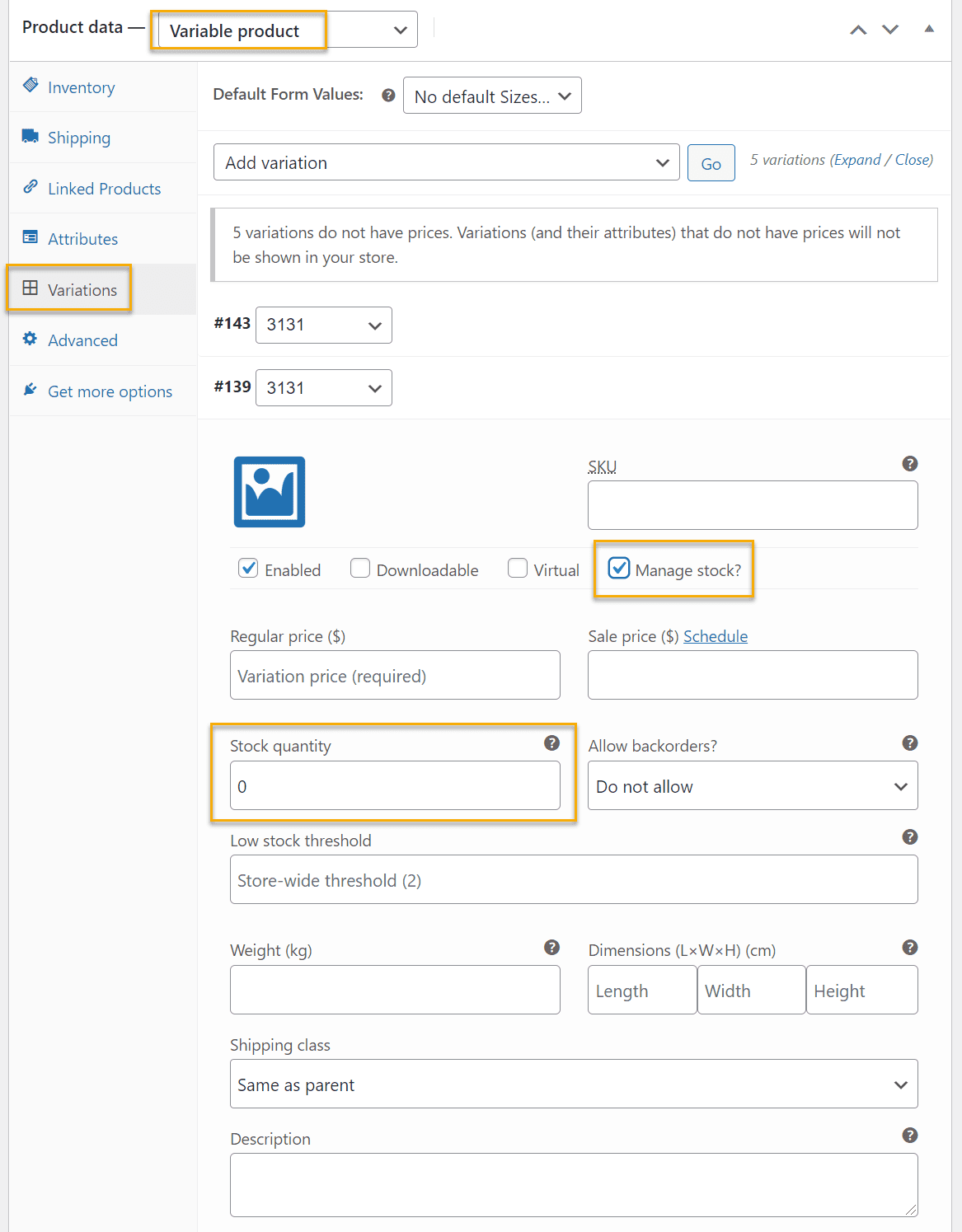Open the Inventory tab

[81, 87]
